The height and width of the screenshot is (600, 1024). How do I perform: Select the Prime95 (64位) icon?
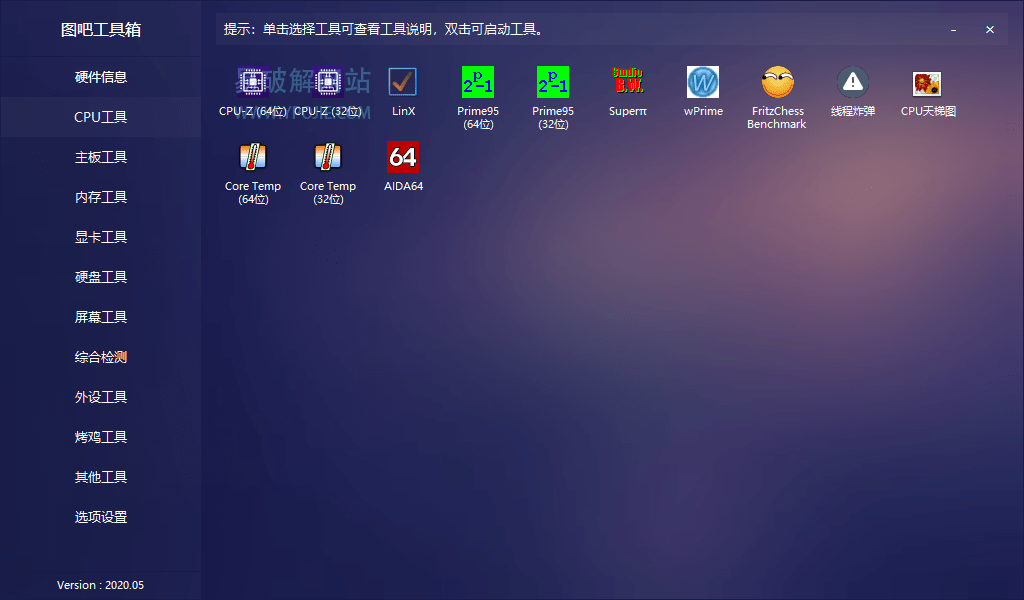pos(478,82)
